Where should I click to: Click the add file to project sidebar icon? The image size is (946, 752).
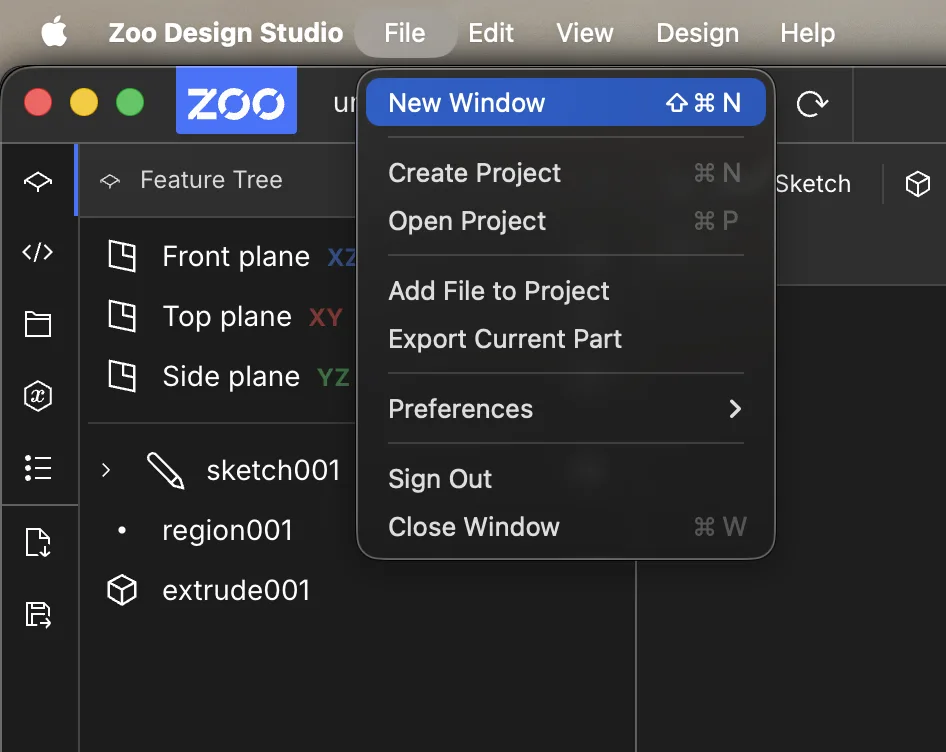(38, 542)
